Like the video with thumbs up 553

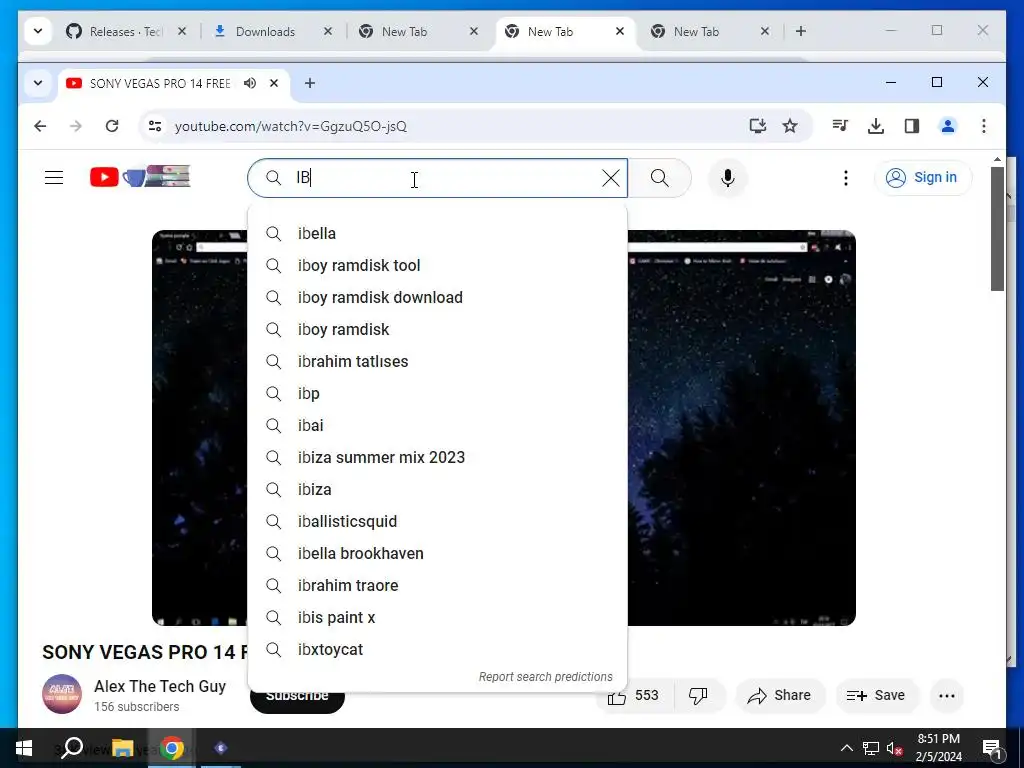point(634,696)
